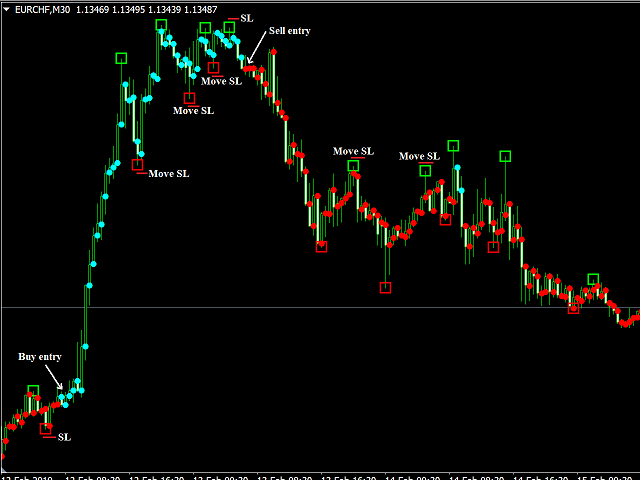The image size is (640, 480).
Task: Select red square next to bottom-left SL label
Action: click(45, 429)
